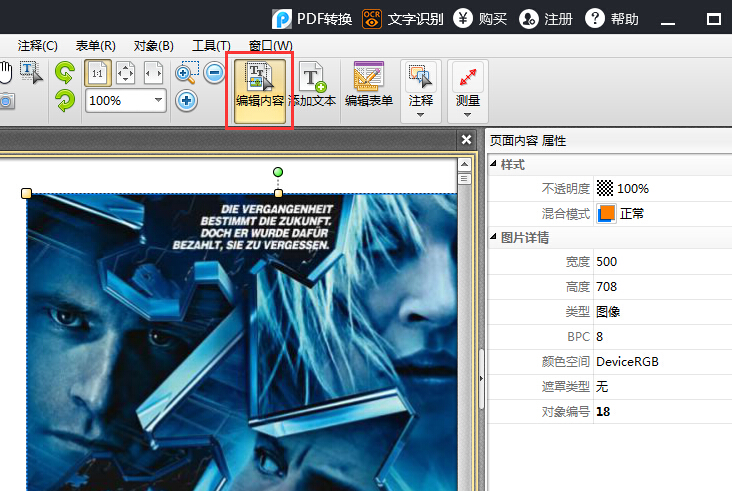This screenshot has height=491, width=732.
Task: Open the 对象(B) menu
Action: pos(154,46)
